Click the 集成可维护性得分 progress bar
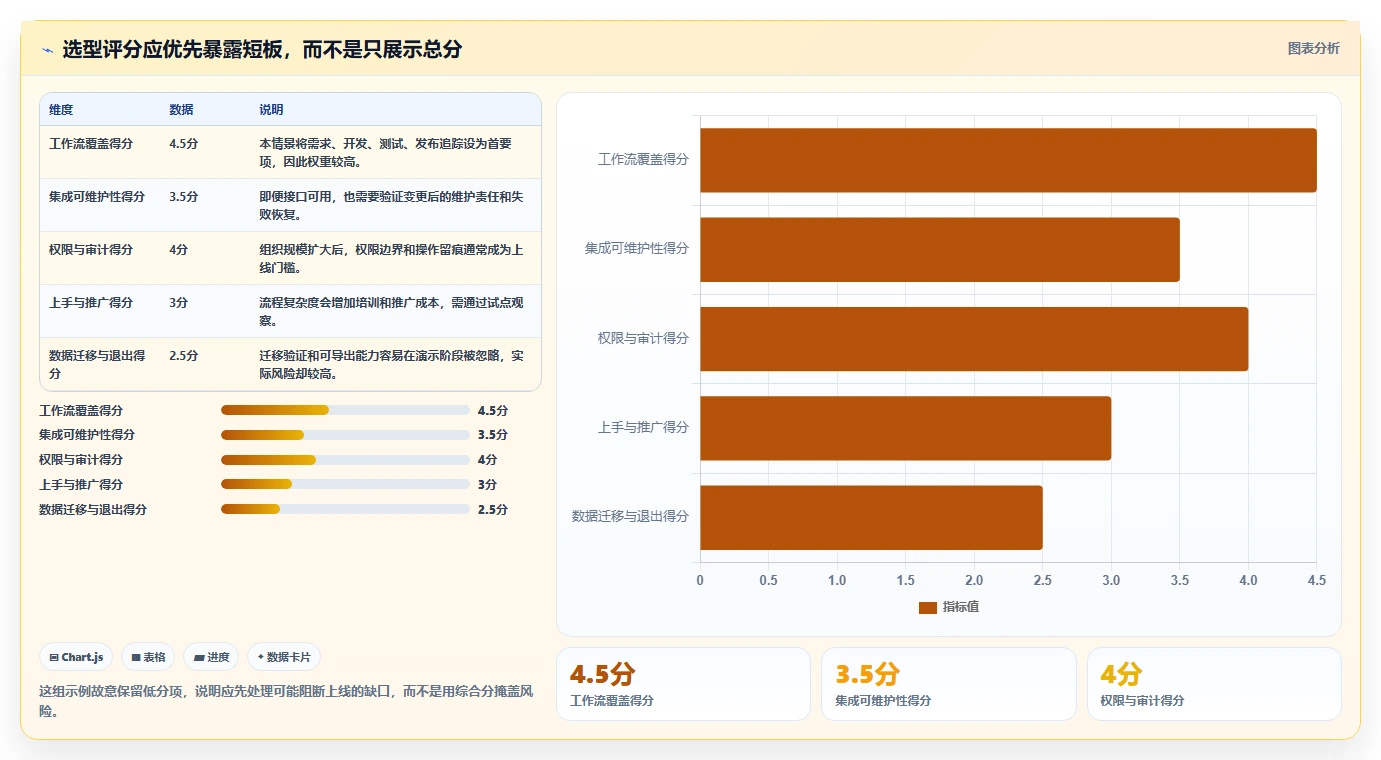This screenshot has width=1381, height=760. click(x=345, y=435)
